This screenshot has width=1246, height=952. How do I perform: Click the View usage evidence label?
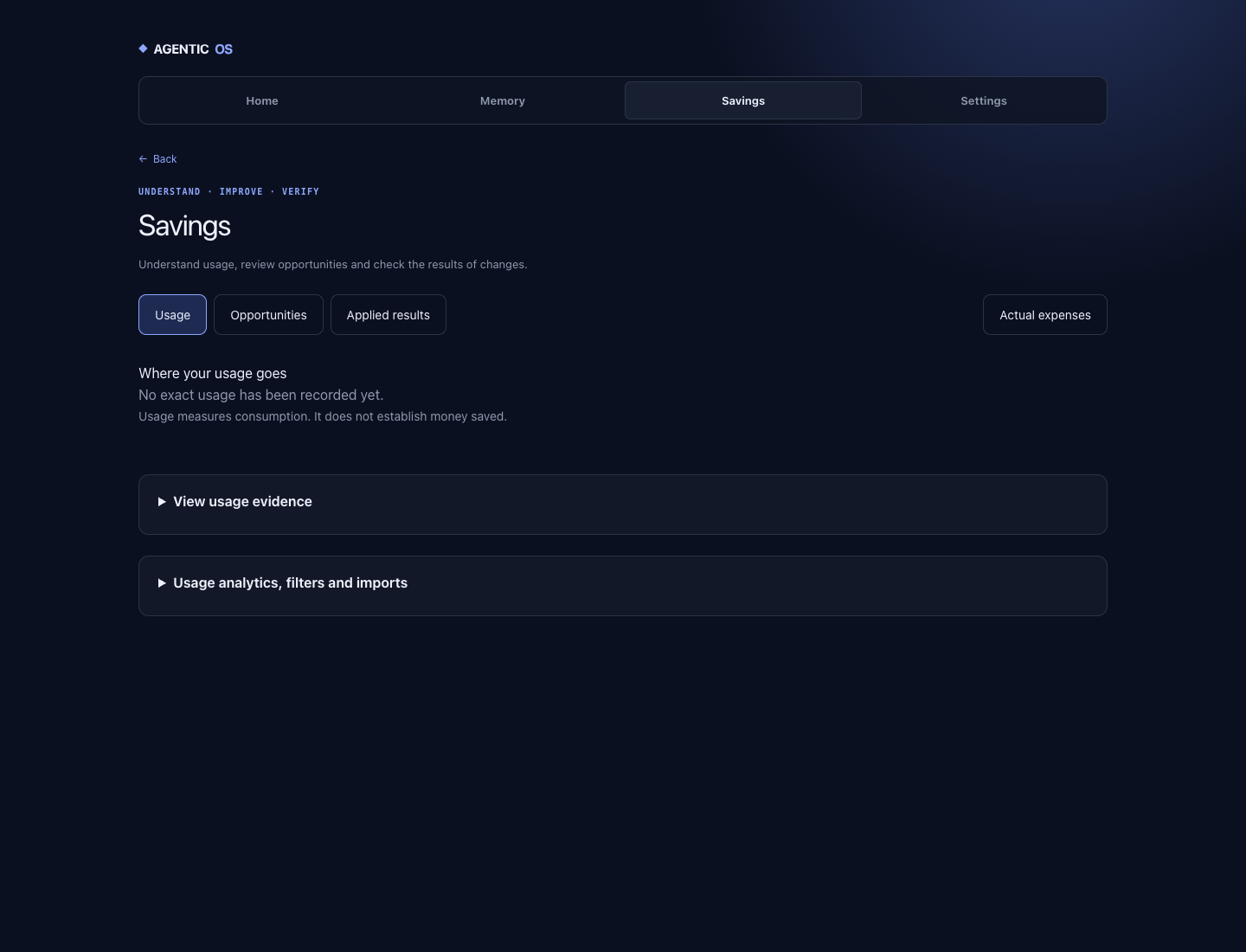tap(242, 502)
